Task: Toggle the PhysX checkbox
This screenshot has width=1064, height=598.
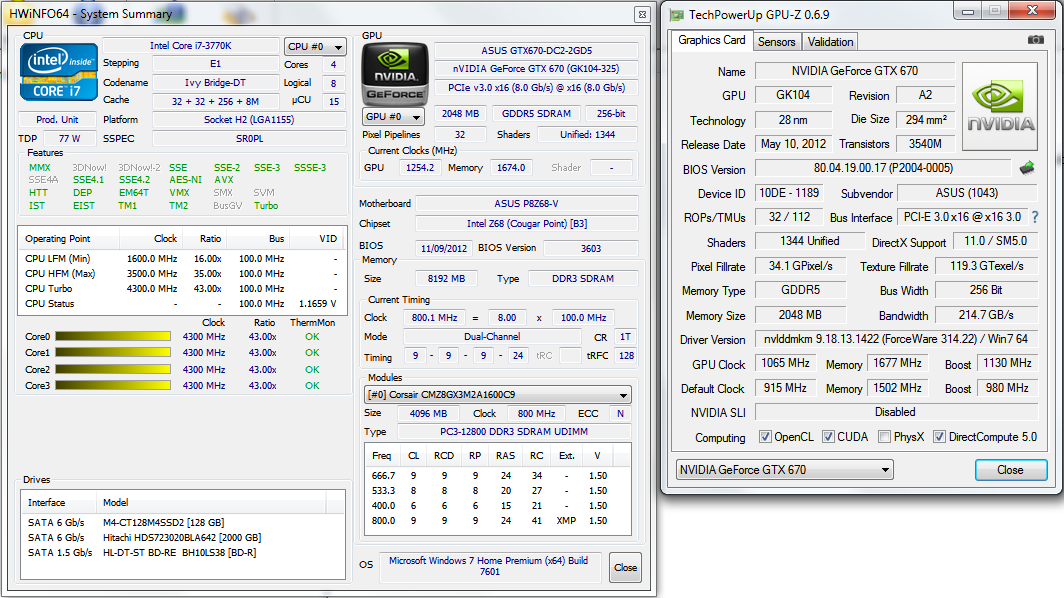Action: (x=884, y=437)
